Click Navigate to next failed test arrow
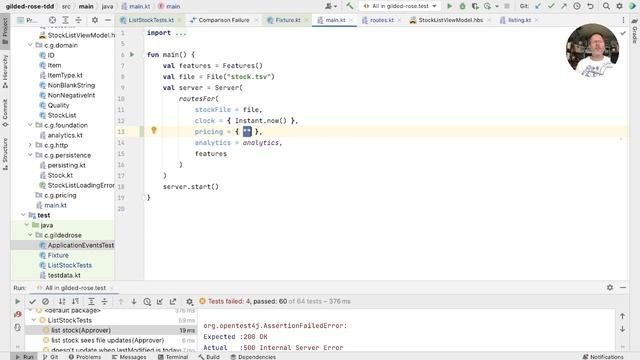 point(134,302)
